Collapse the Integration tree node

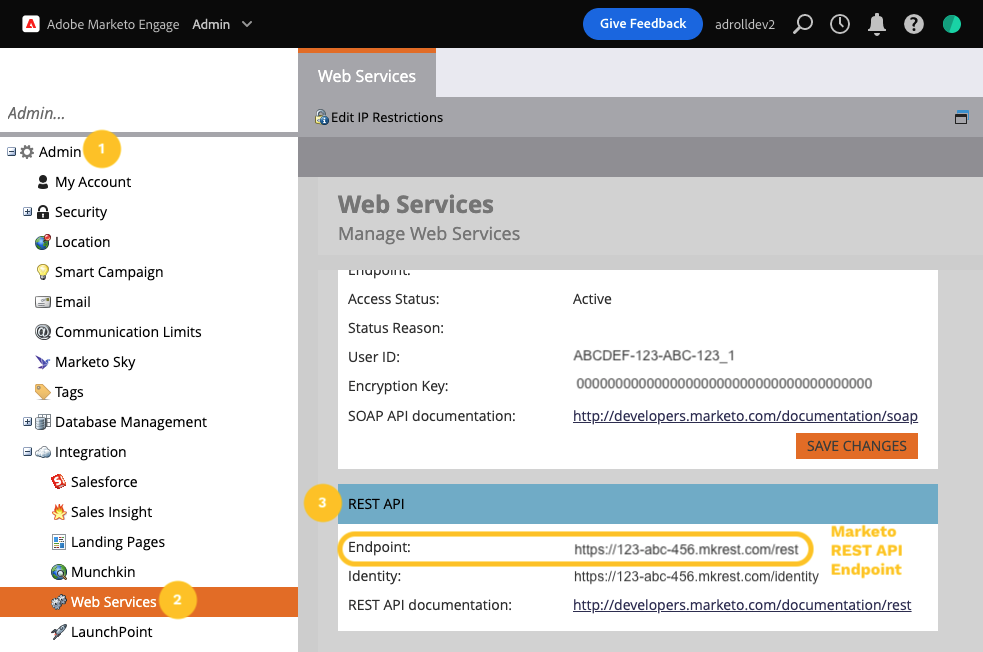pyautogui.click(x=28, y=452)
